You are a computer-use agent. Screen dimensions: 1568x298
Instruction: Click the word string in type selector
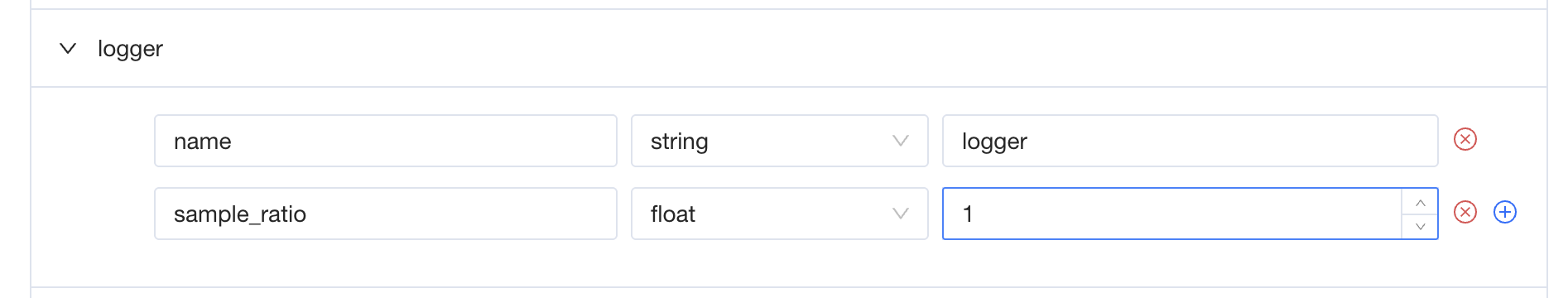click(680, 142)
